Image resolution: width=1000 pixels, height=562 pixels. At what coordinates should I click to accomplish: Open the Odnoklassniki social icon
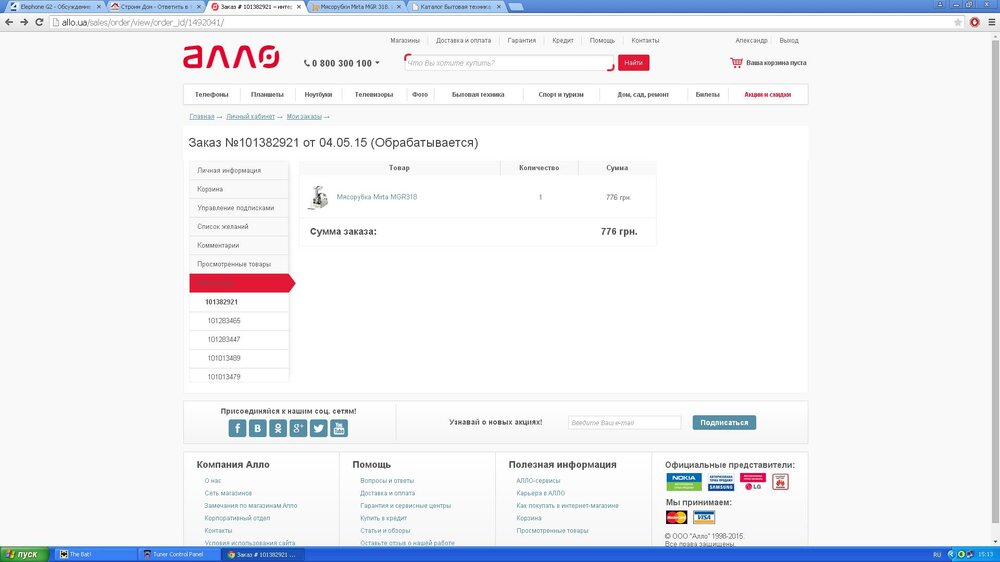click(278, 428)
